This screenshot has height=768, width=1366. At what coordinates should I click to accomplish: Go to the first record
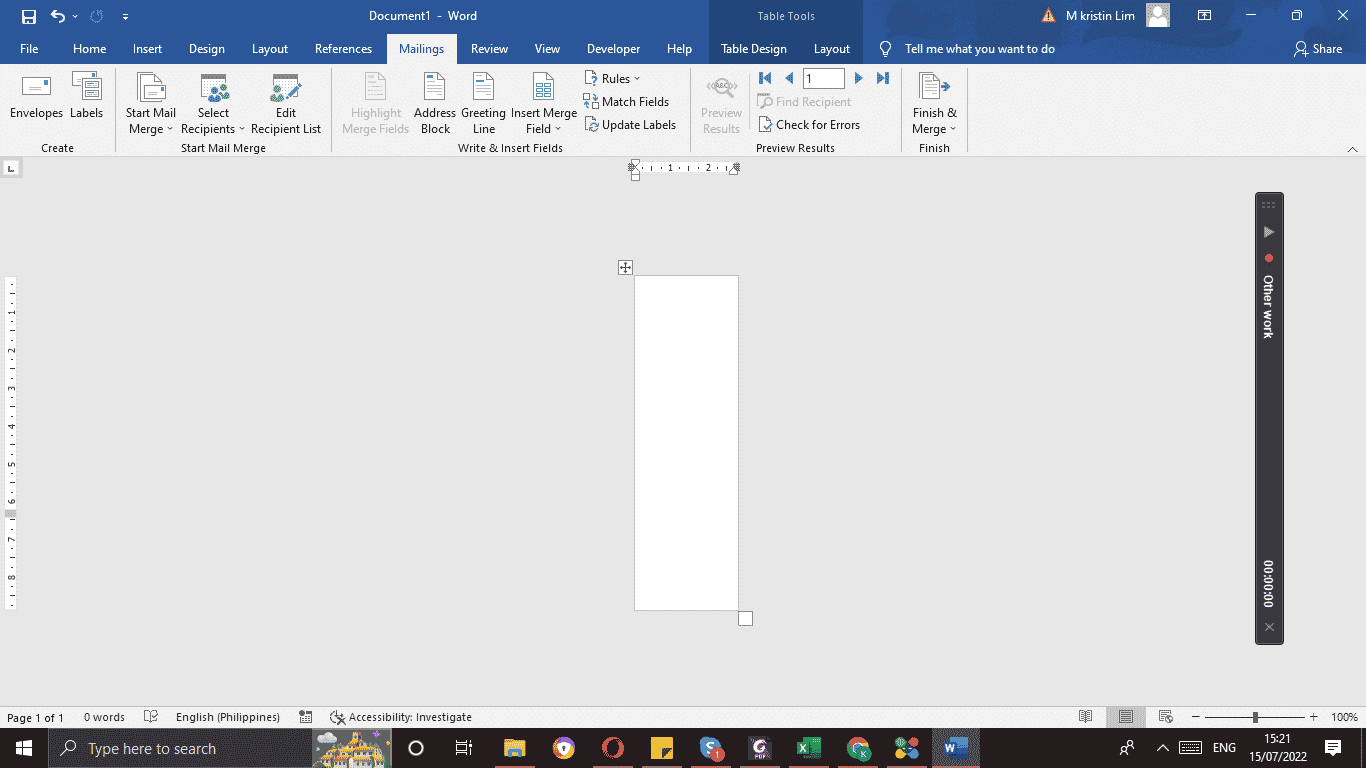765,78
